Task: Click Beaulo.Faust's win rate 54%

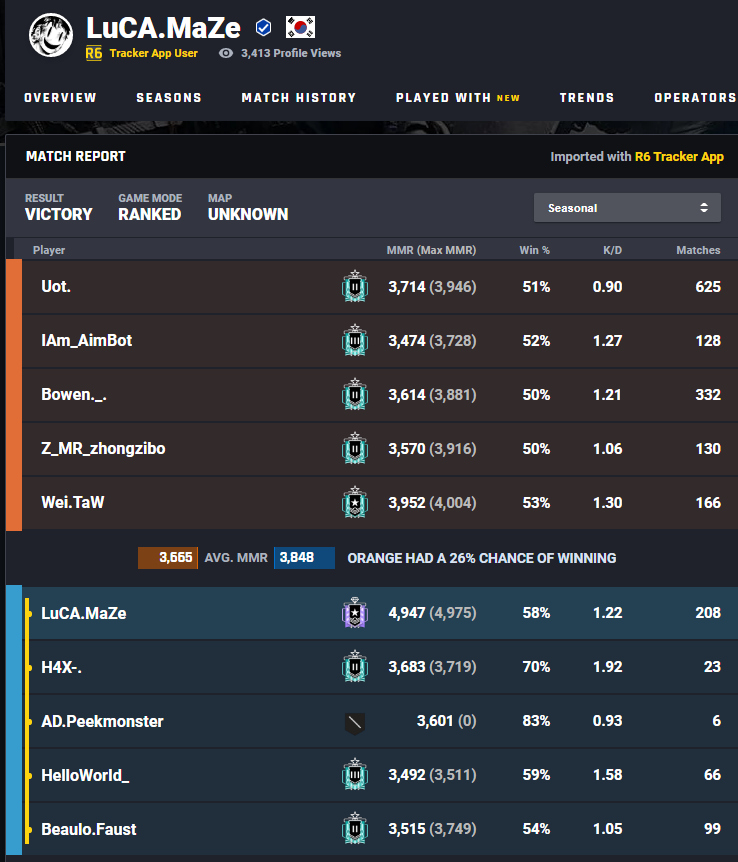Action: pos(536,828)
